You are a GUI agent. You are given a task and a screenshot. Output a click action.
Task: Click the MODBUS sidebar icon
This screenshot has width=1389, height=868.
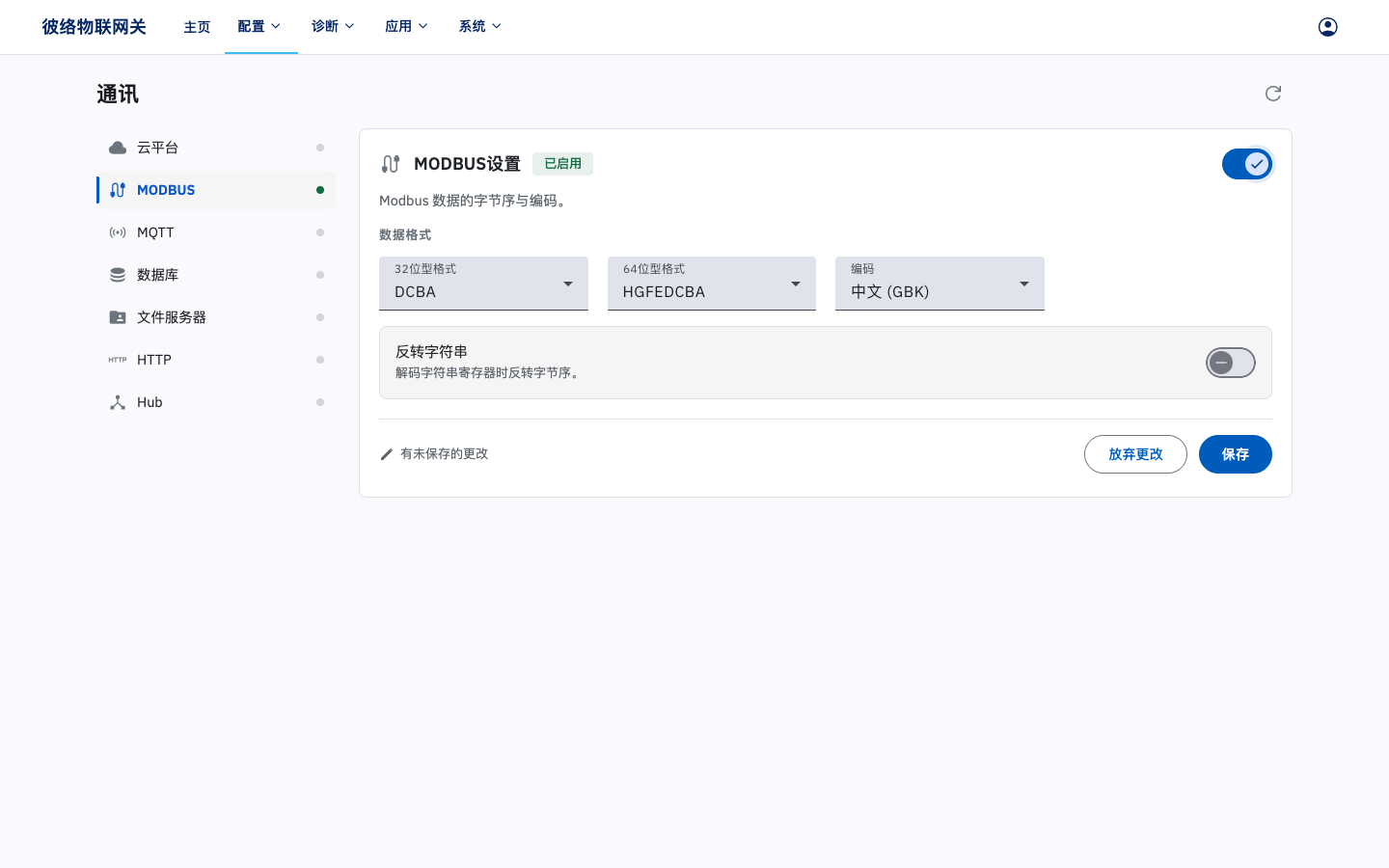(118, 190)
